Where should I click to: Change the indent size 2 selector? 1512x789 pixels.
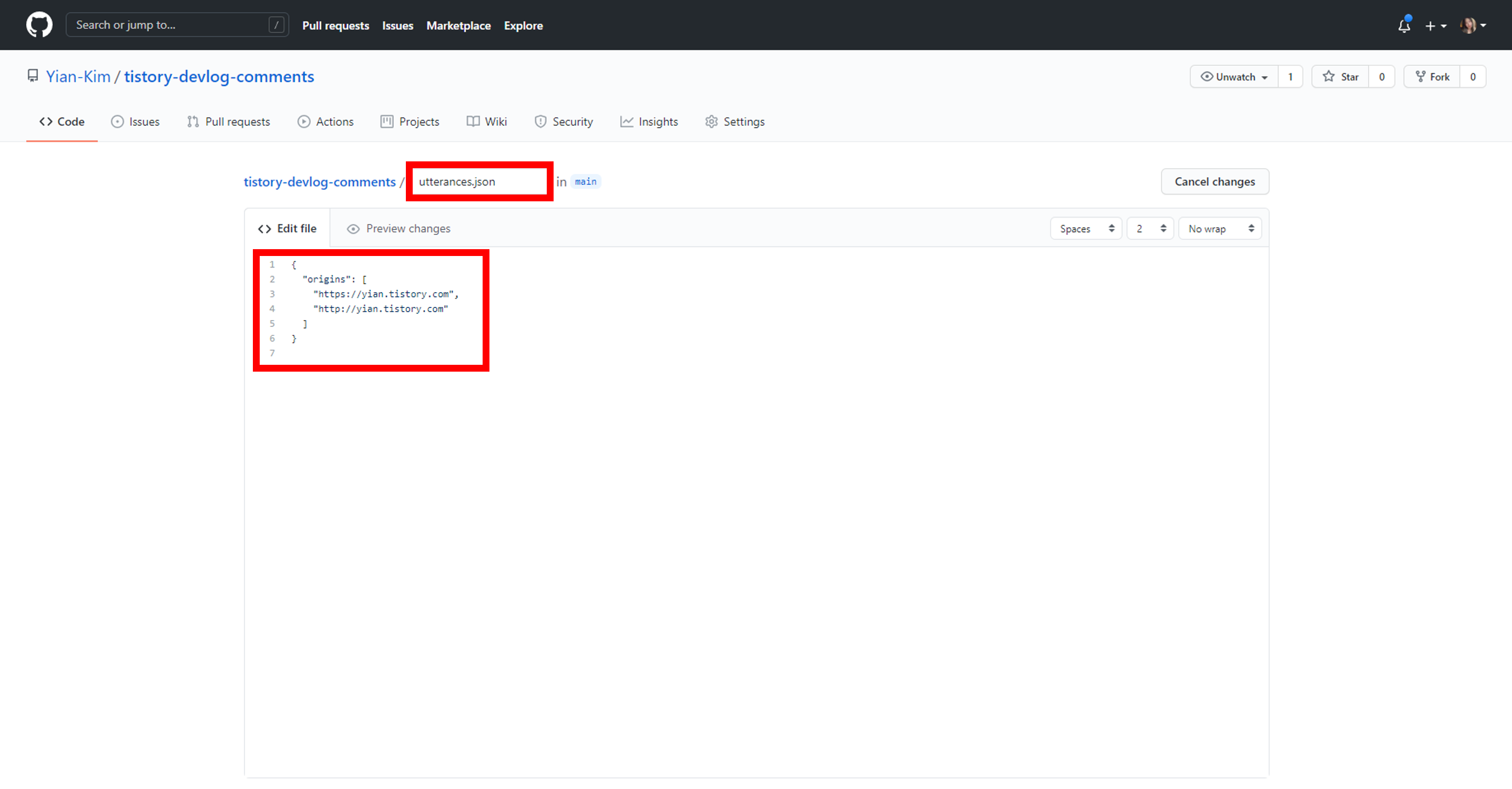pos(1149,229)
